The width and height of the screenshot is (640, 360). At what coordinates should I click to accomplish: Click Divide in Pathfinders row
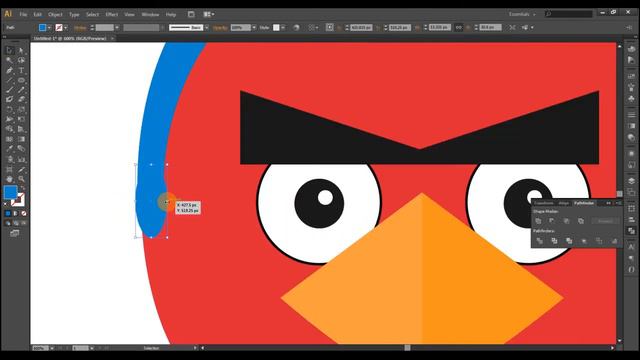point(540,241)
